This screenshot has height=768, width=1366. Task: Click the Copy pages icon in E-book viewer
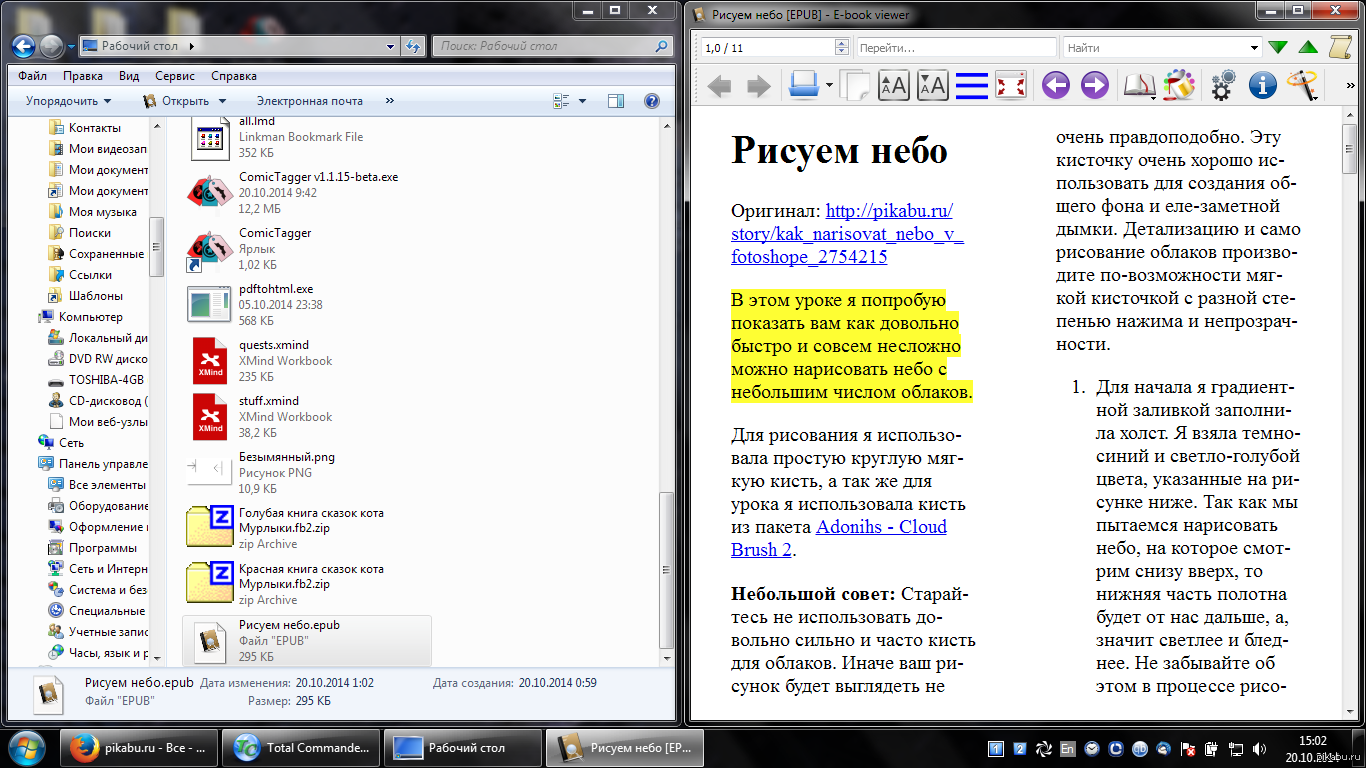click(x=854, y=86)
